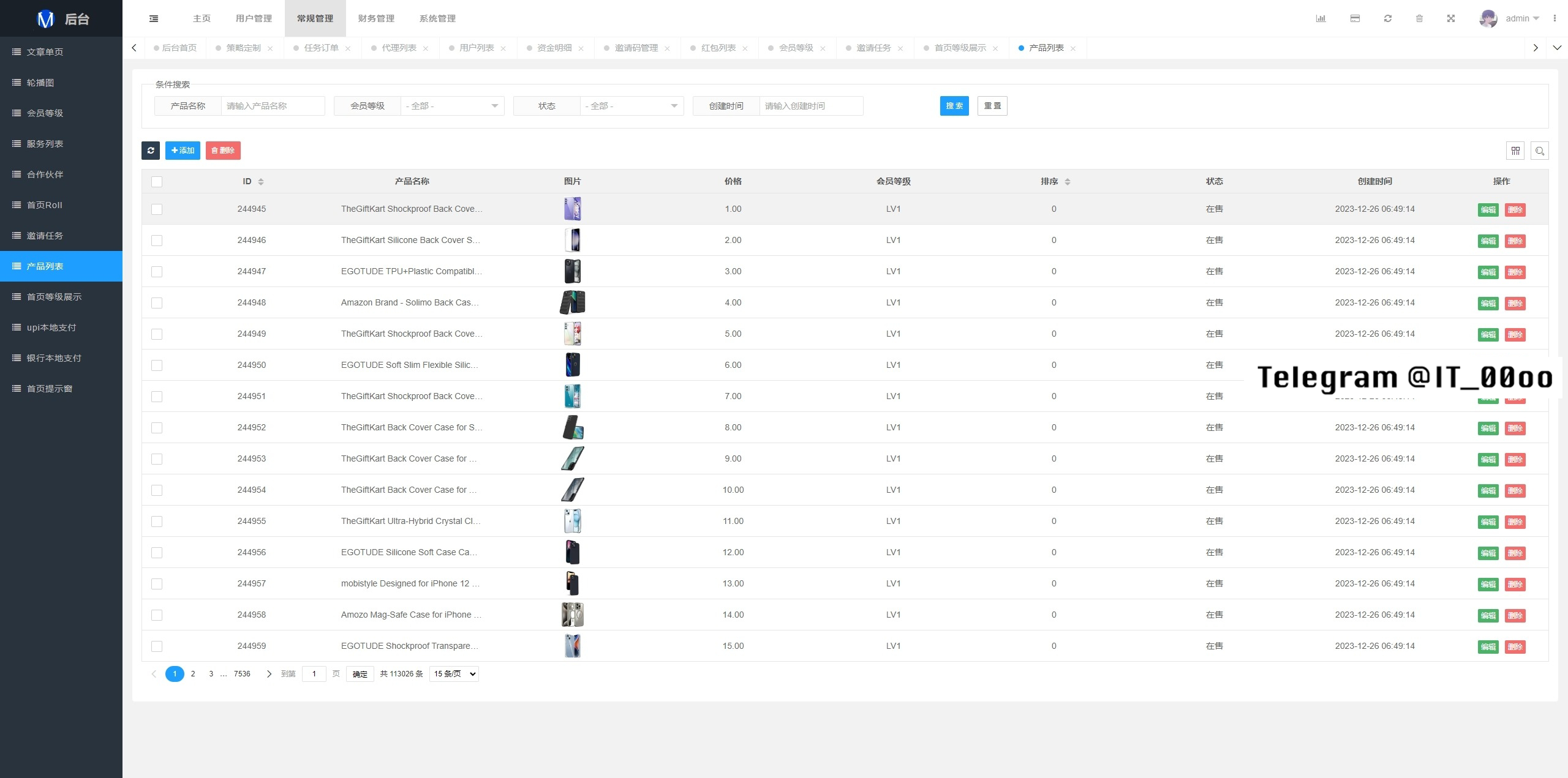Click the M logo in sidebar header

pos(45,19)
